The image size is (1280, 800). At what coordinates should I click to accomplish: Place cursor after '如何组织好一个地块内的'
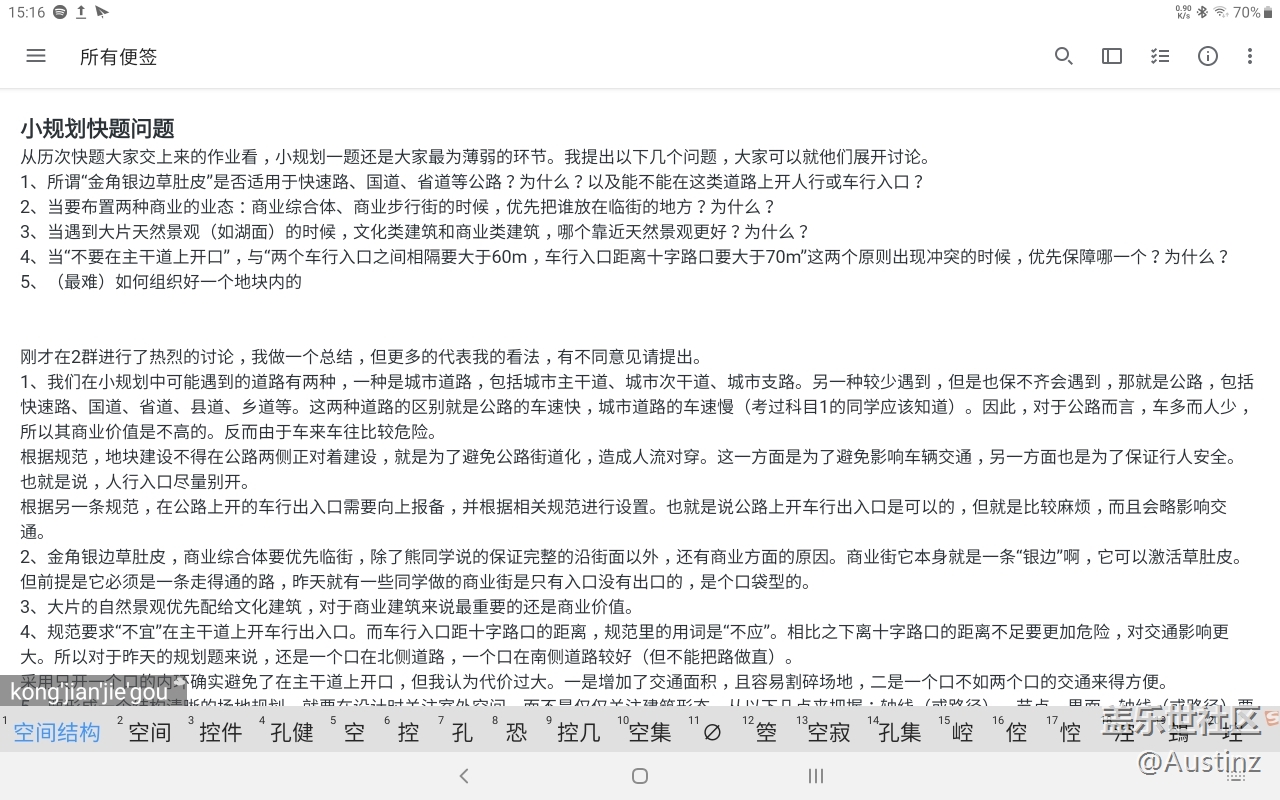pyautogui.click(x=303, y=282)
